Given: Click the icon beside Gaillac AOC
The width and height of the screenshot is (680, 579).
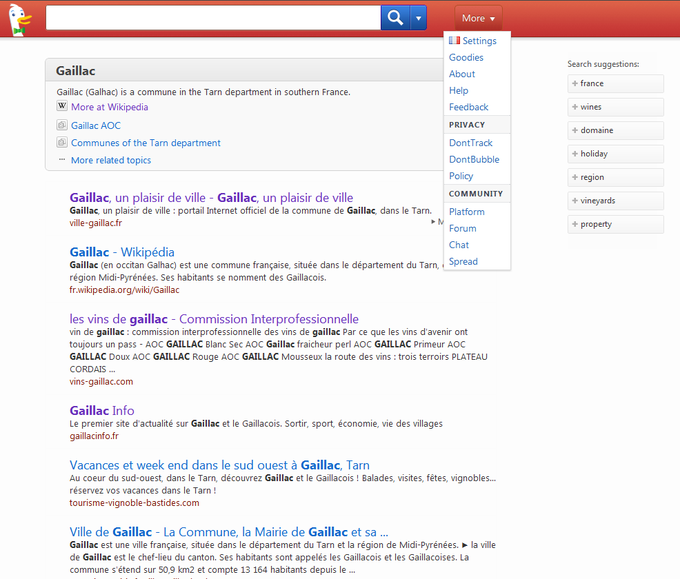Looking at the screenshot, I should pos(62,125).
